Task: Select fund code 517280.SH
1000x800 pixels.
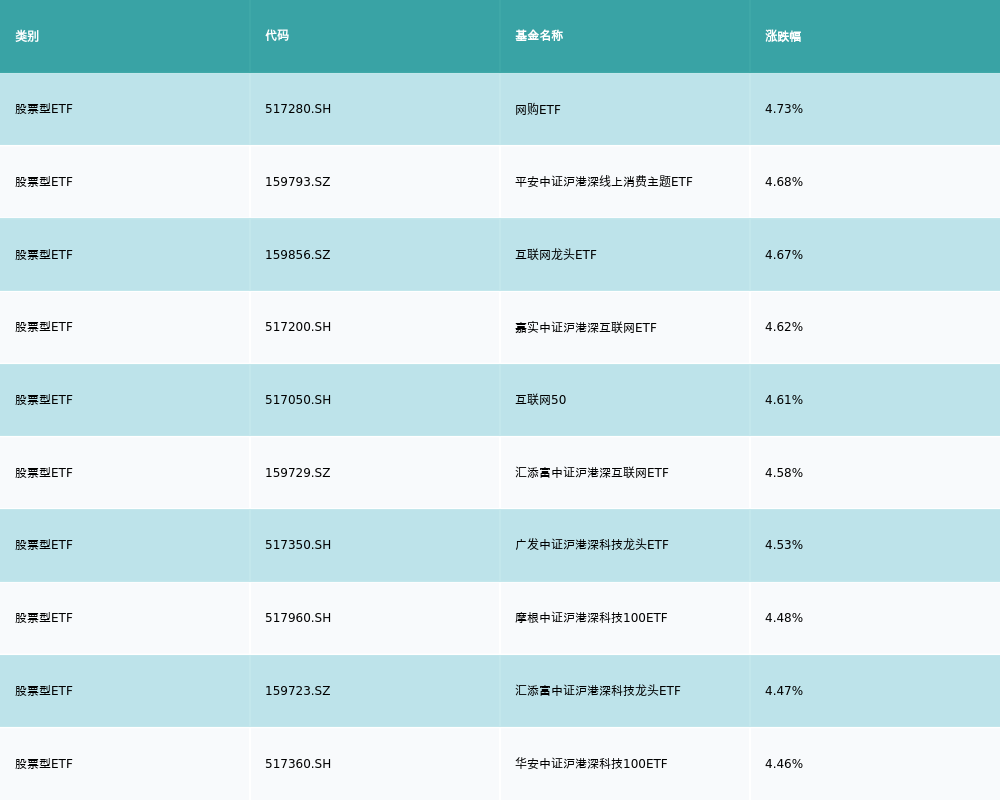Action: (x=298, y=109)
